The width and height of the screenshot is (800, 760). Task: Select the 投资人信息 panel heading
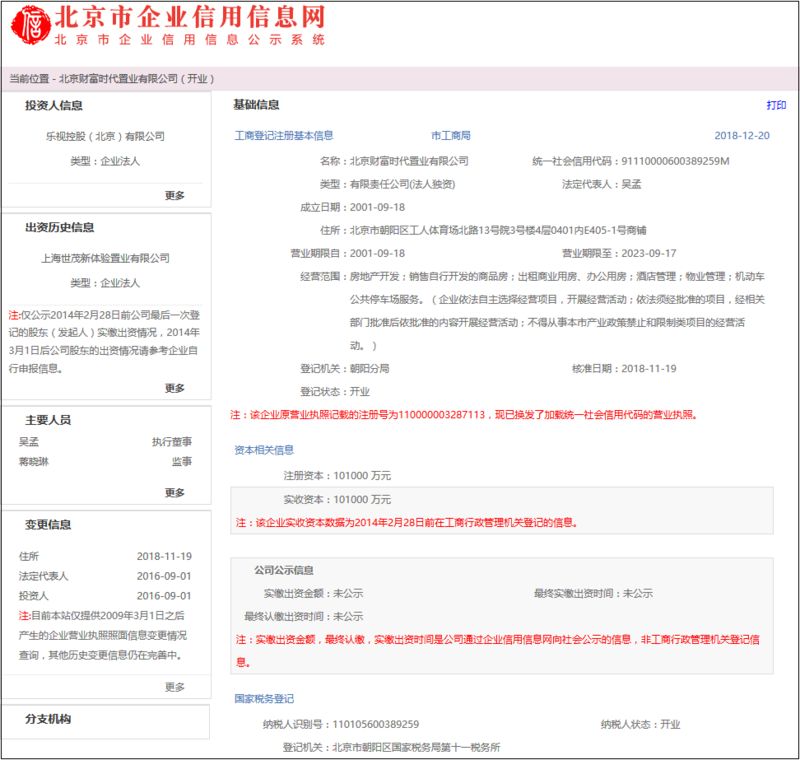[54, 106]
